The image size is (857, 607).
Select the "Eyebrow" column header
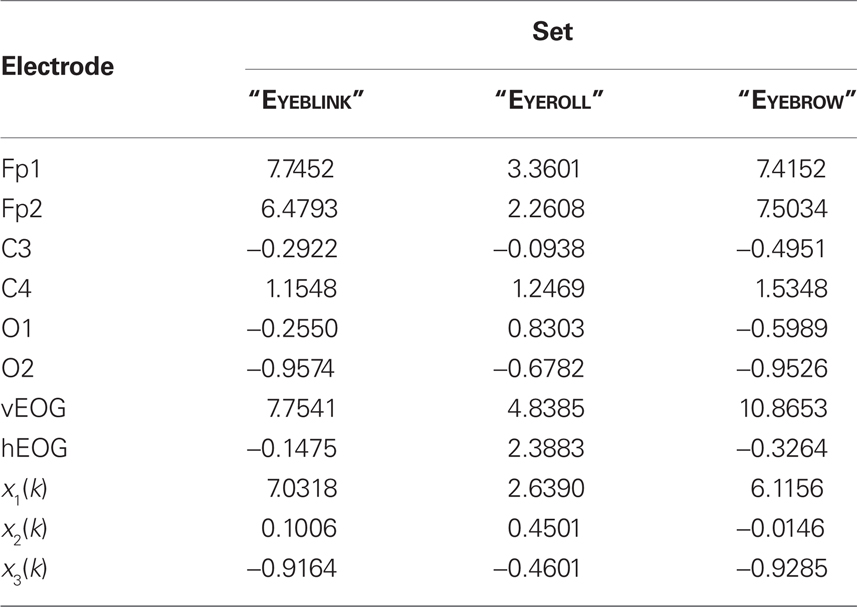[797, 101]
